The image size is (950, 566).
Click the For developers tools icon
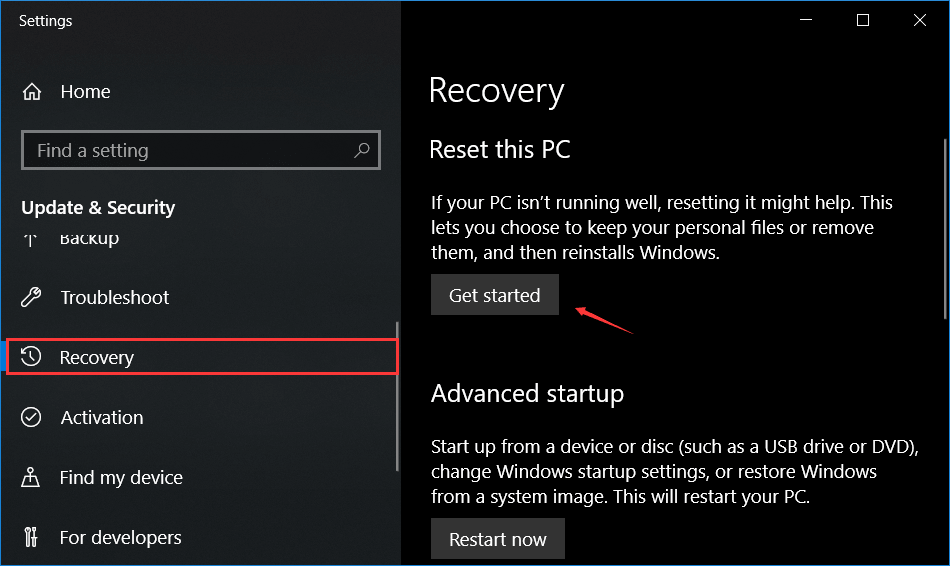point(32,537)
